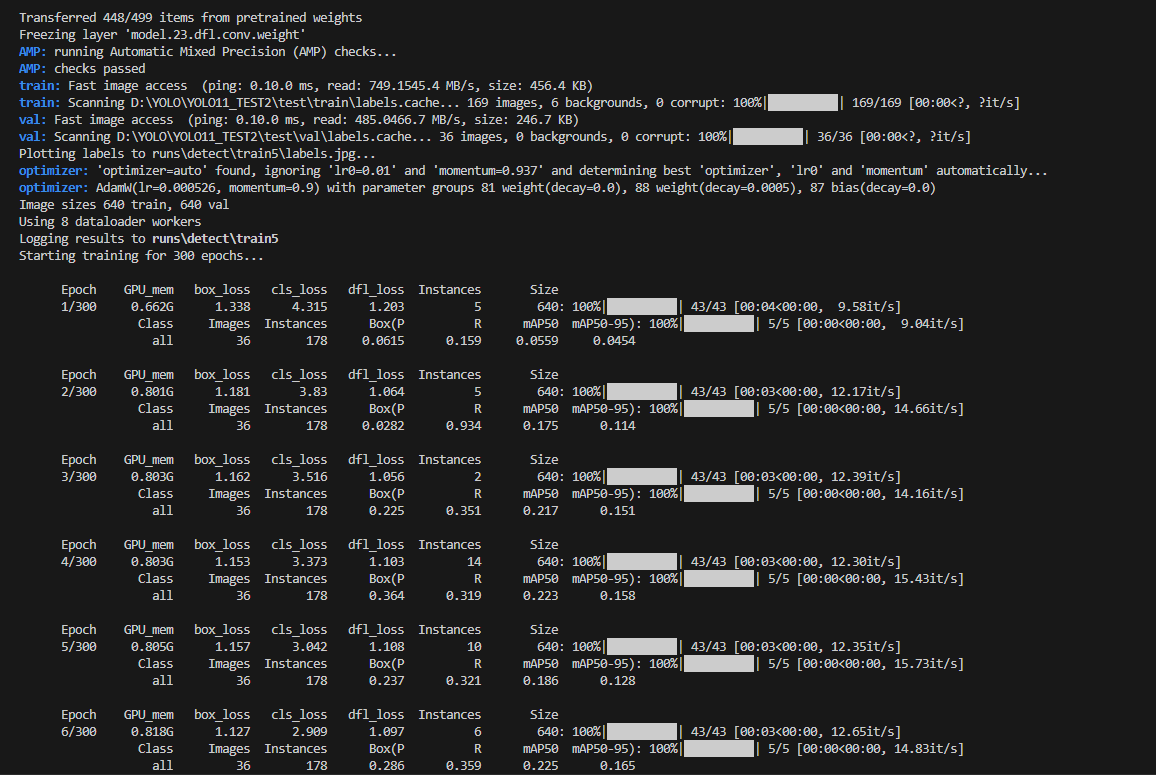The height and width of the screenshot is (775, 1156).
Task: Click the 'Using 8 dataloader workers' line
Action: [110, 222]
